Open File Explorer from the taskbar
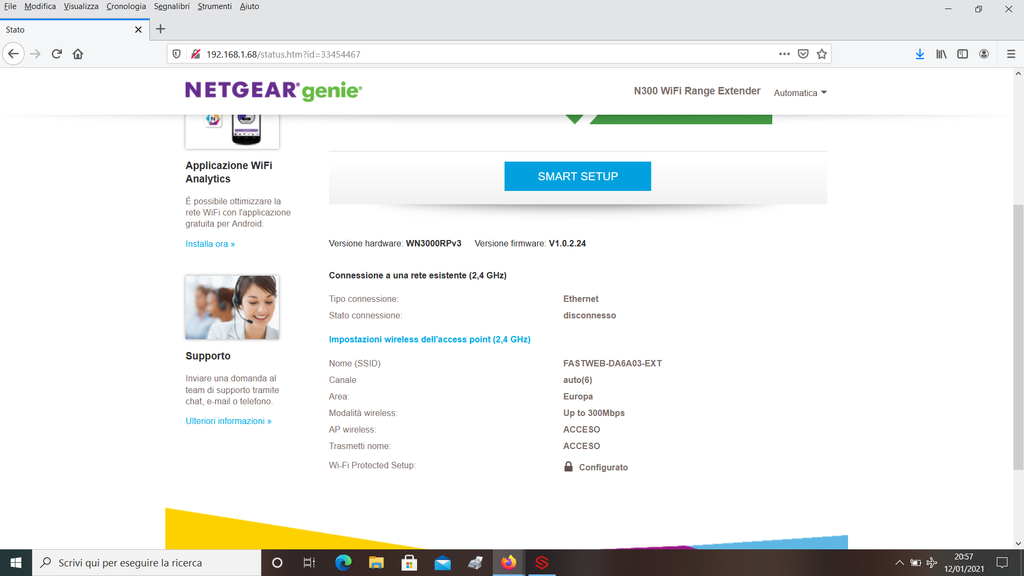This screenshot has height=576, width=1024. [x=376, y=562]
